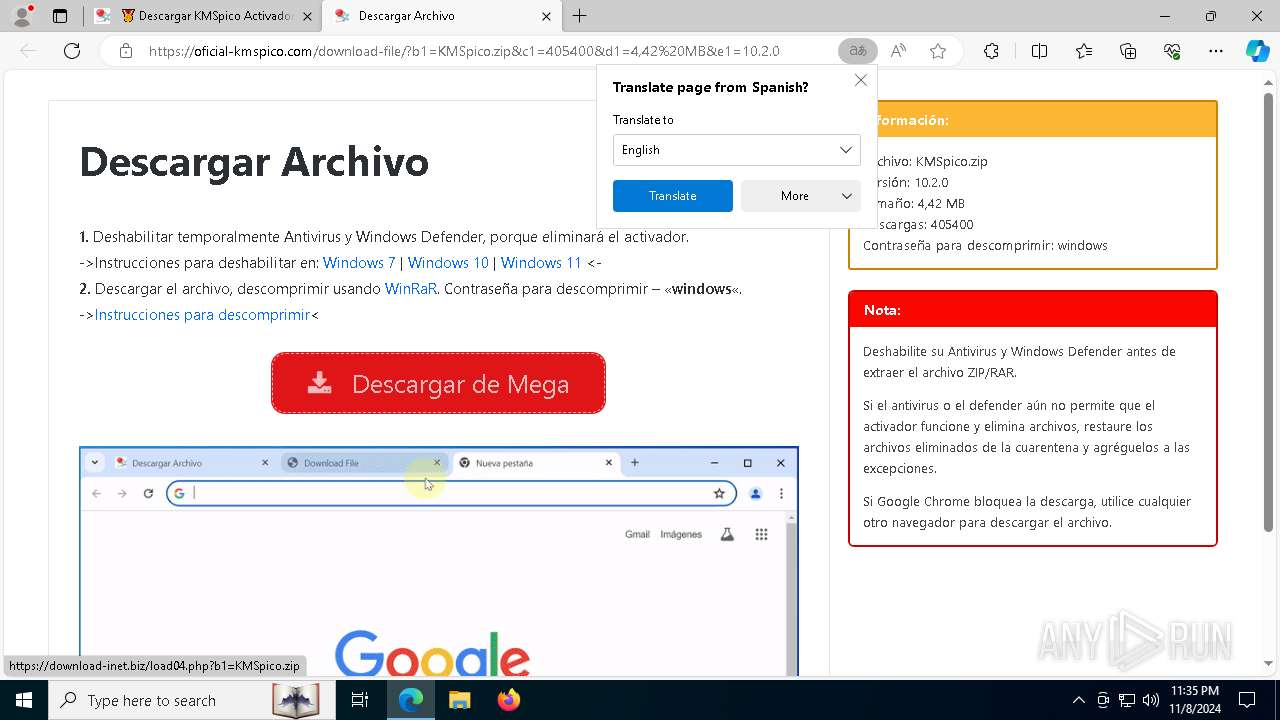1280x720 pixels.
Task: Open File Explorer from the taskbar
Action: click(x=459, y=700)
